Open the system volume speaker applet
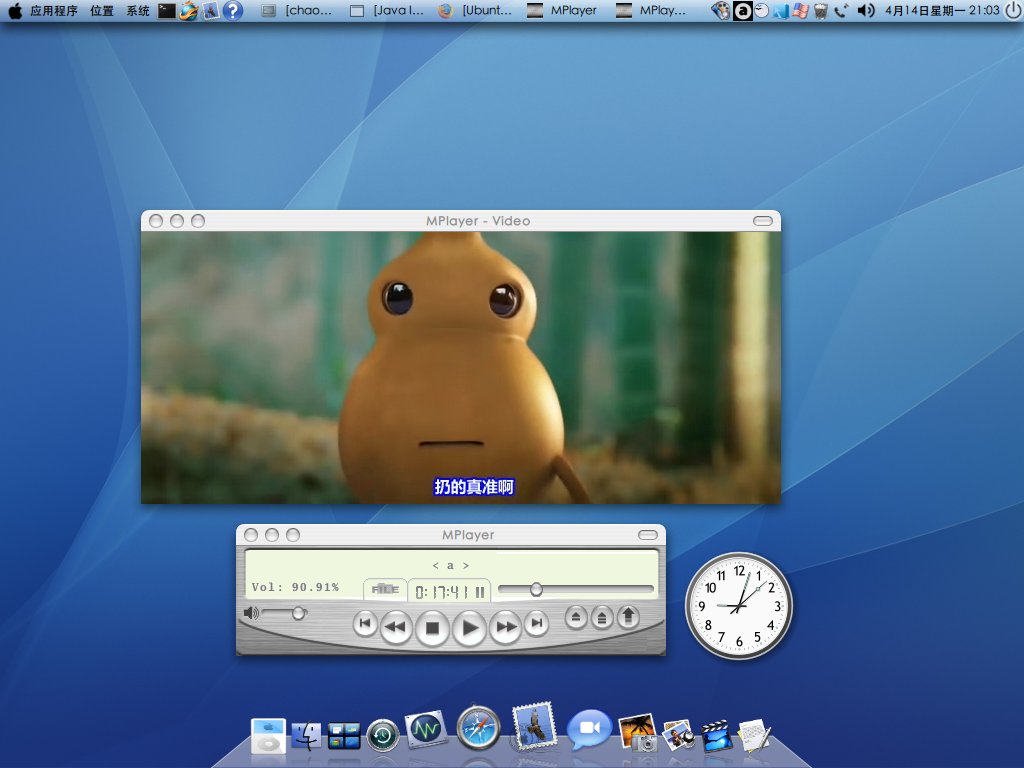 865,10
